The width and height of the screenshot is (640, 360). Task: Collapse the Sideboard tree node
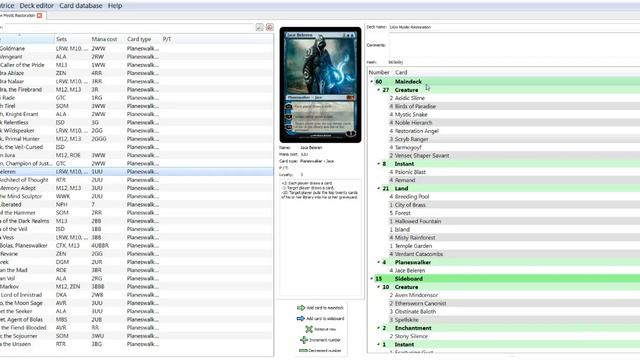(x=372, y=278)
